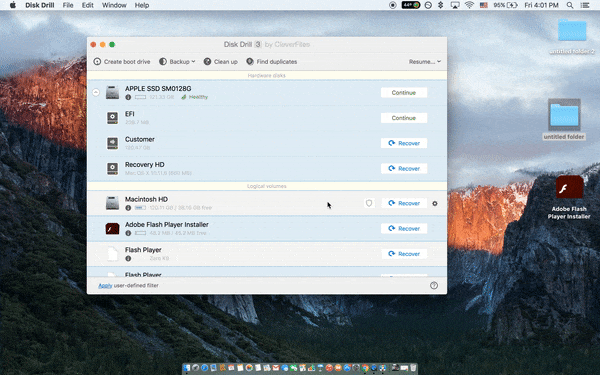The image size is (600, 375).
Task: Open the Apple menu
Action: tap(13, 5)
